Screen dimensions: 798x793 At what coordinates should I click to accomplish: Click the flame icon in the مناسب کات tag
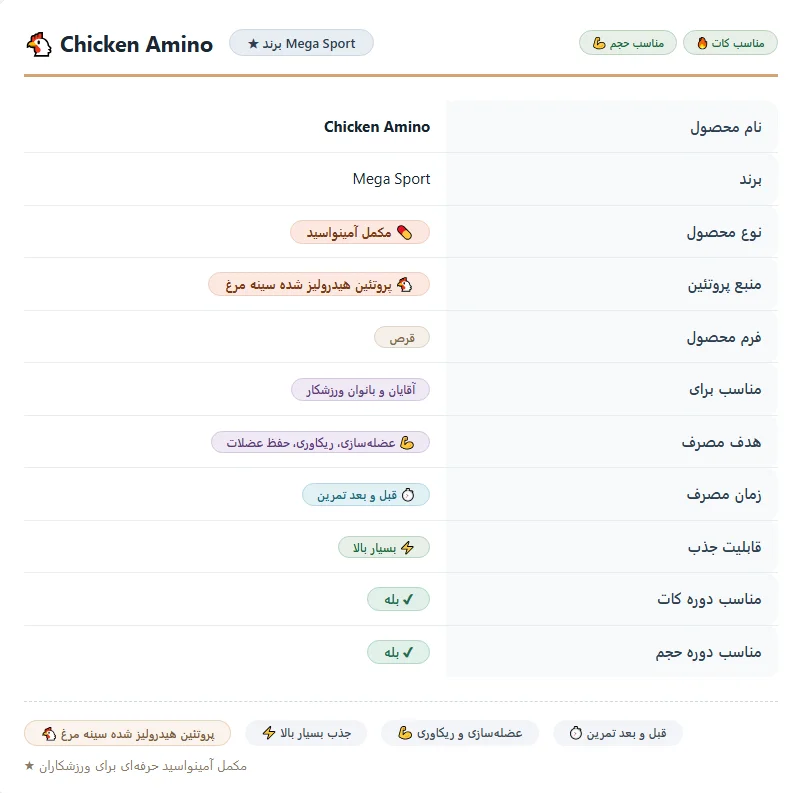702,43
